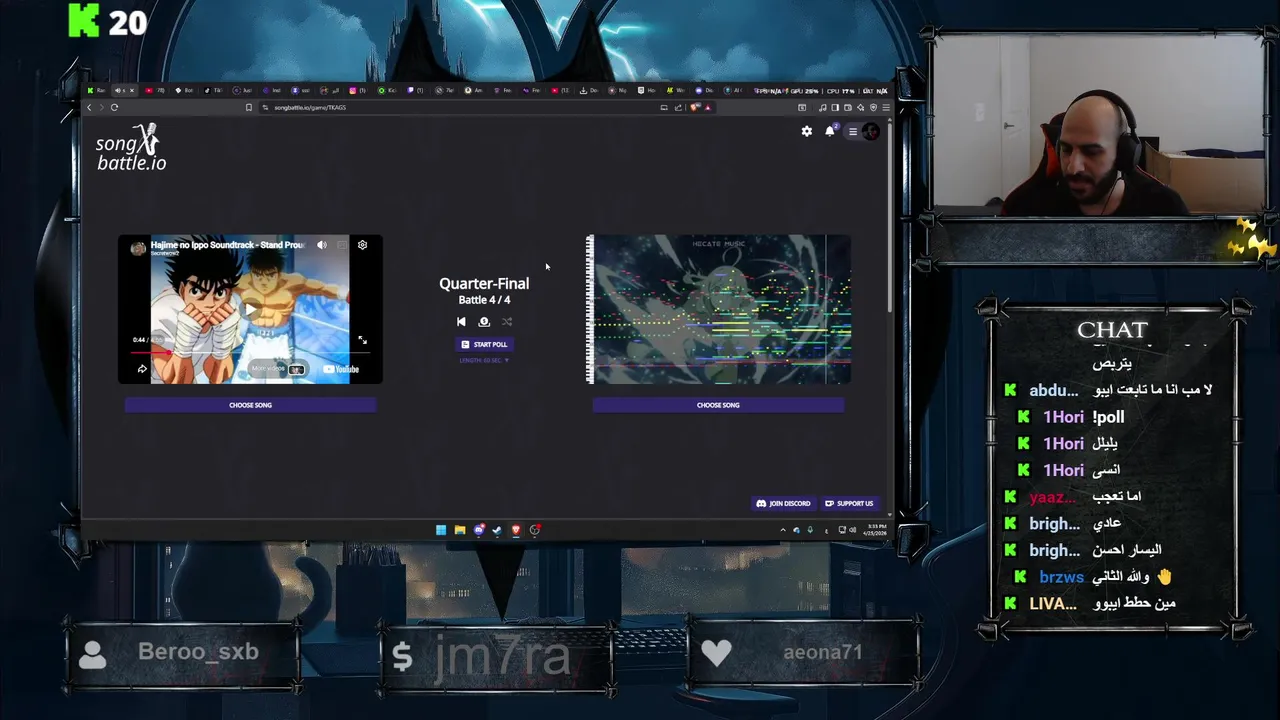
Task: Click yaaz... username in chat
Action: [x=1053, y=497]
